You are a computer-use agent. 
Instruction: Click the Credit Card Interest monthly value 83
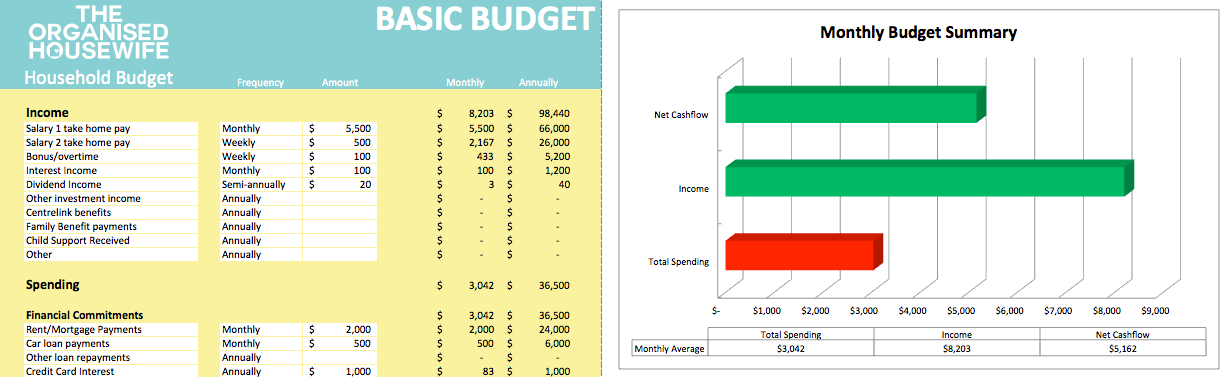(489, 372)
